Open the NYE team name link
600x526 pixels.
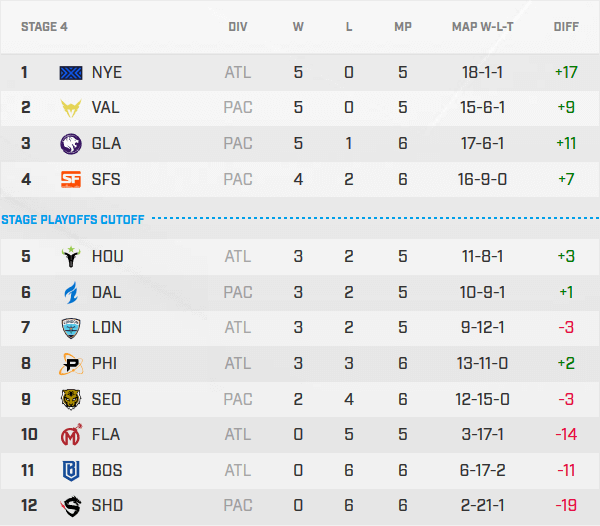(x=107, y=72)
